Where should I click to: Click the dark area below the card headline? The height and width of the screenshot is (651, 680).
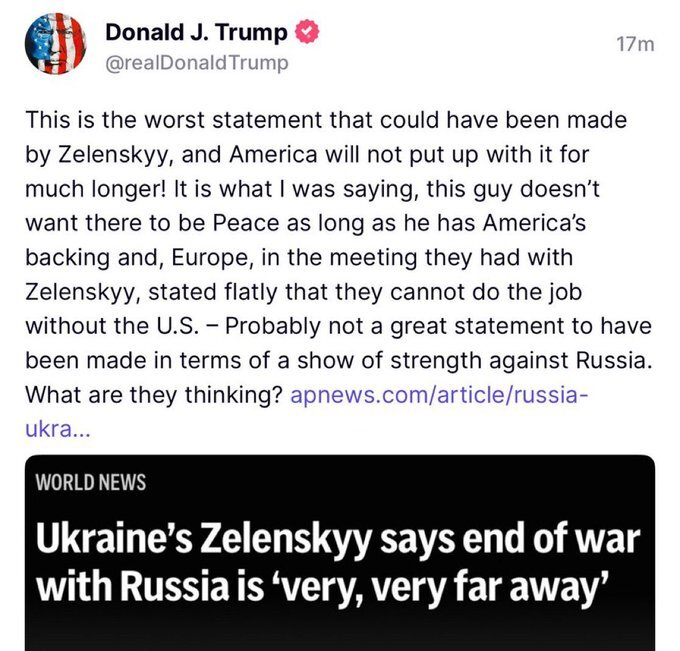[x=340, y=631]
